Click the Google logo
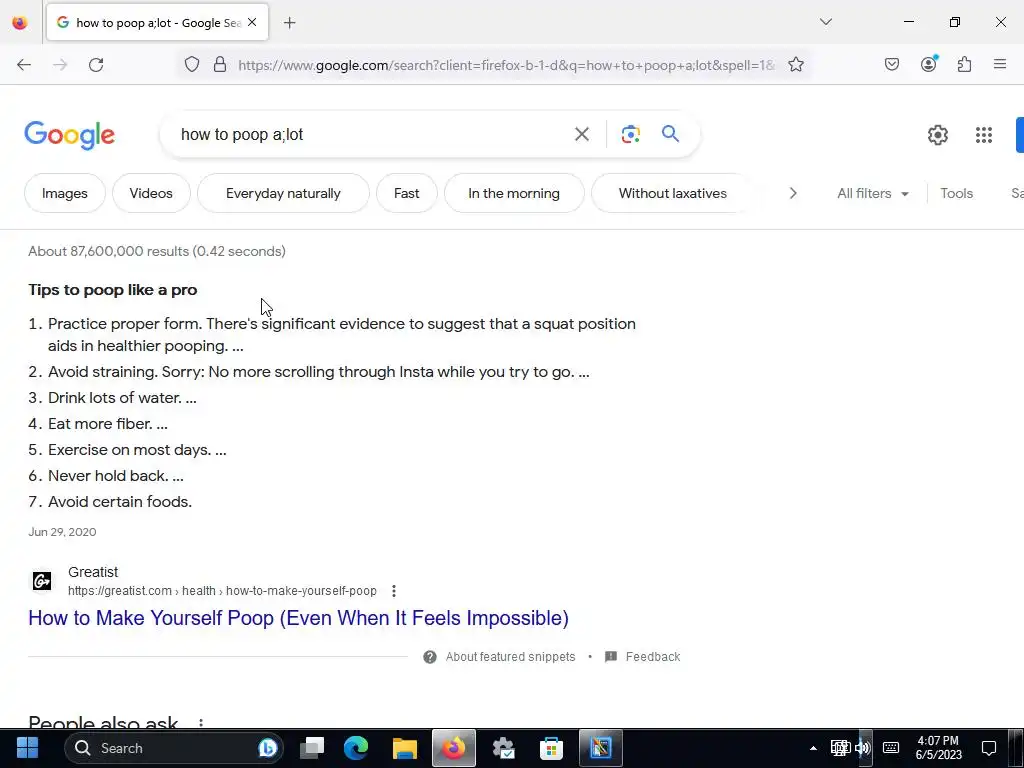The height and width of the screenshot is (768, 1024). [69, 135]
